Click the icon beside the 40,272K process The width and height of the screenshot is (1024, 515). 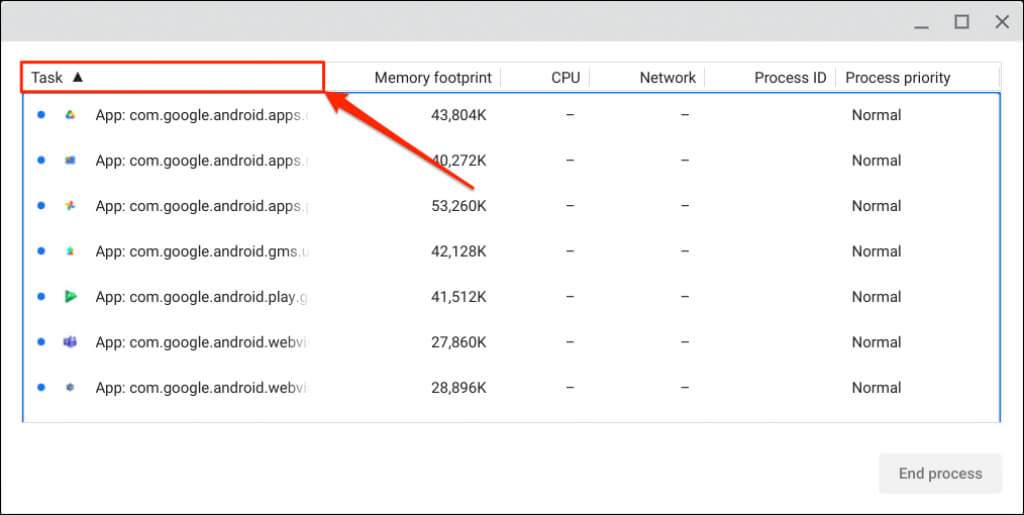click(70, 160)
